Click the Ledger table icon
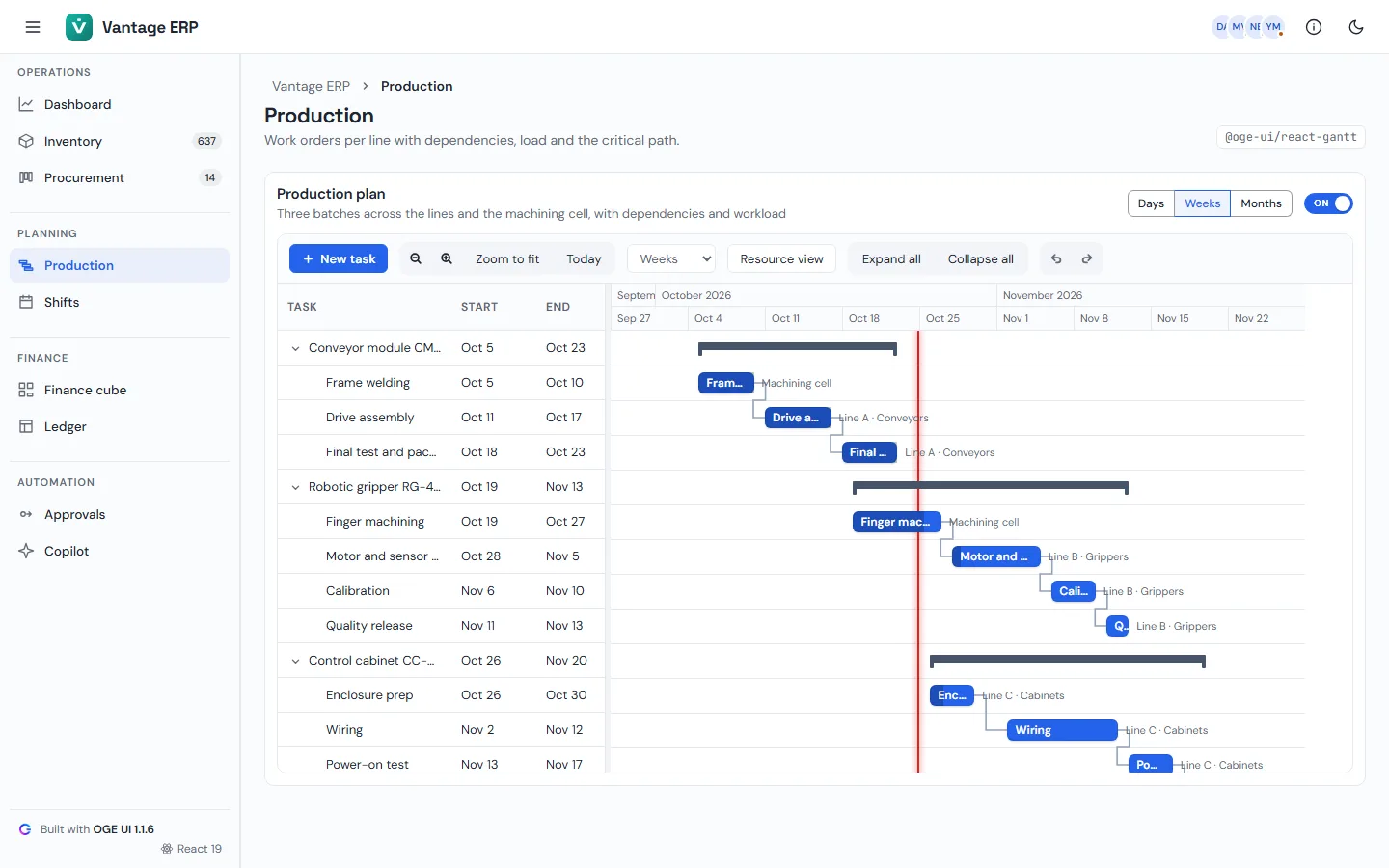This screenshot has width=1389, height=868. pyautogui.click(x=26, y=426)
